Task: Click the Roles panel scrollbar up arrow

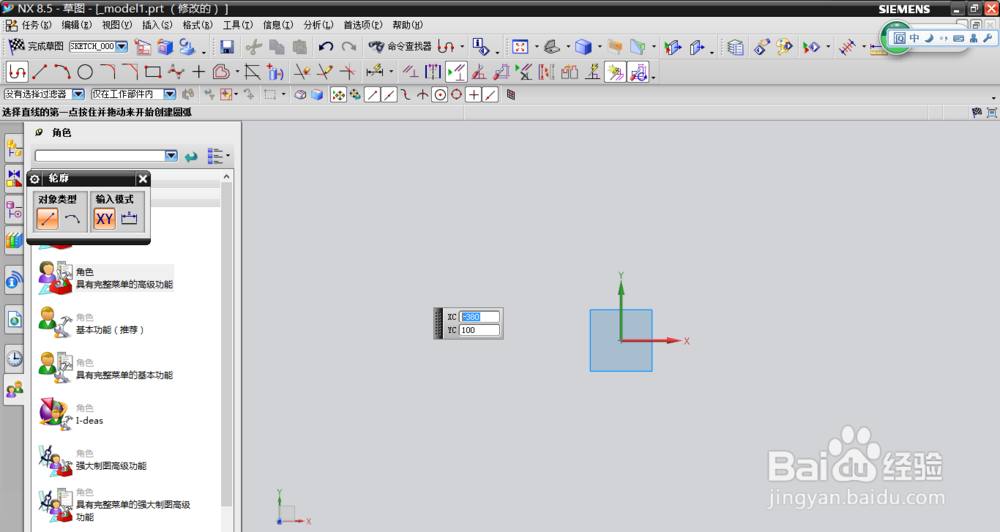Action: click(x=226, y=177)
